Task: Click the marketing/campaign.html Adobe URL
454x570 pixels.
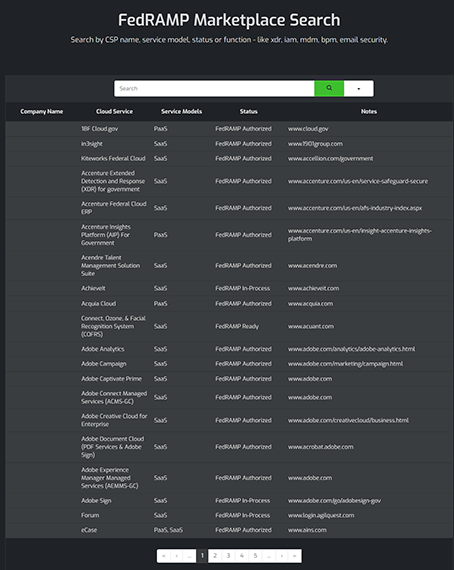Action: (345, 364)
